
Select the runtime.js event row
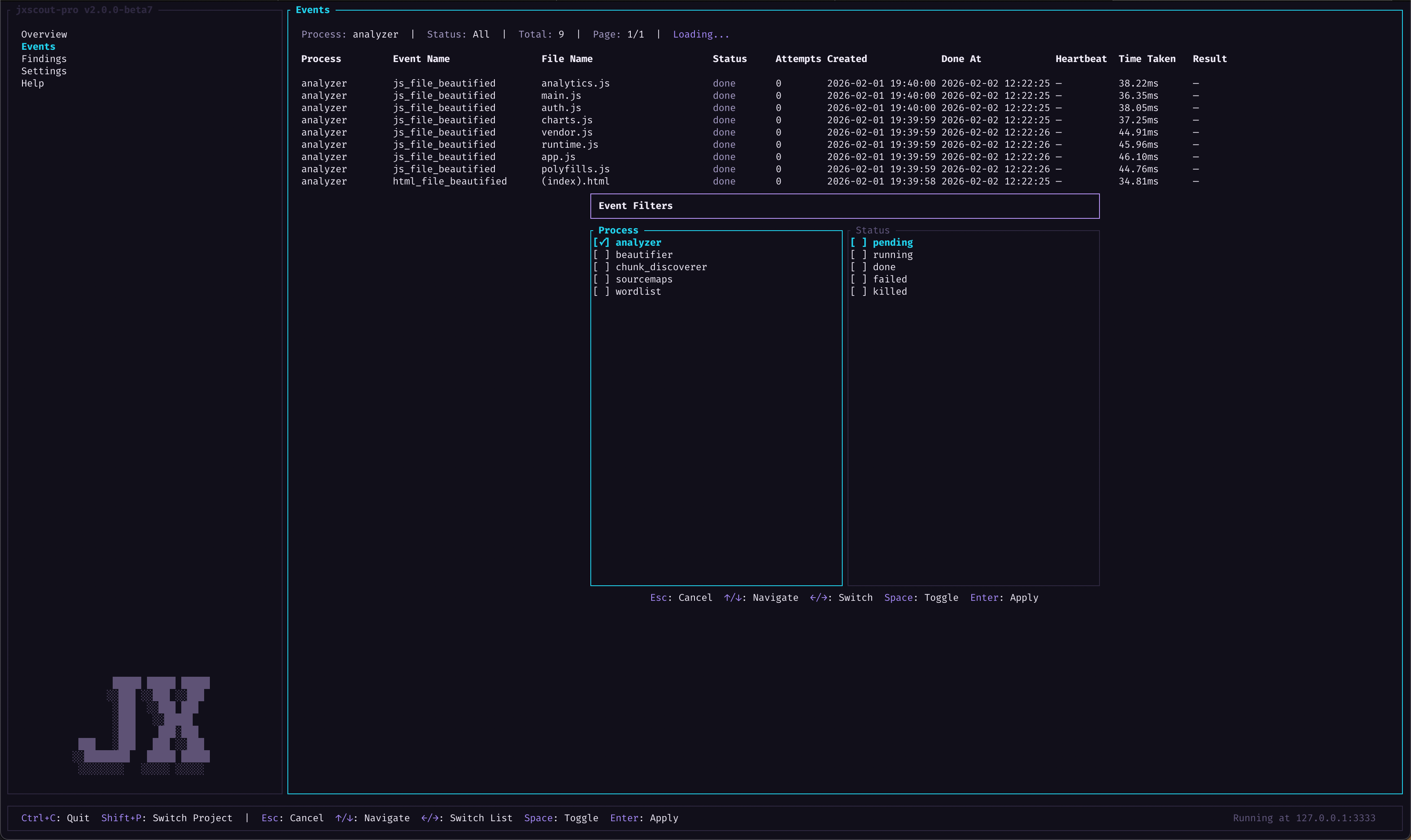coord(750,145)
